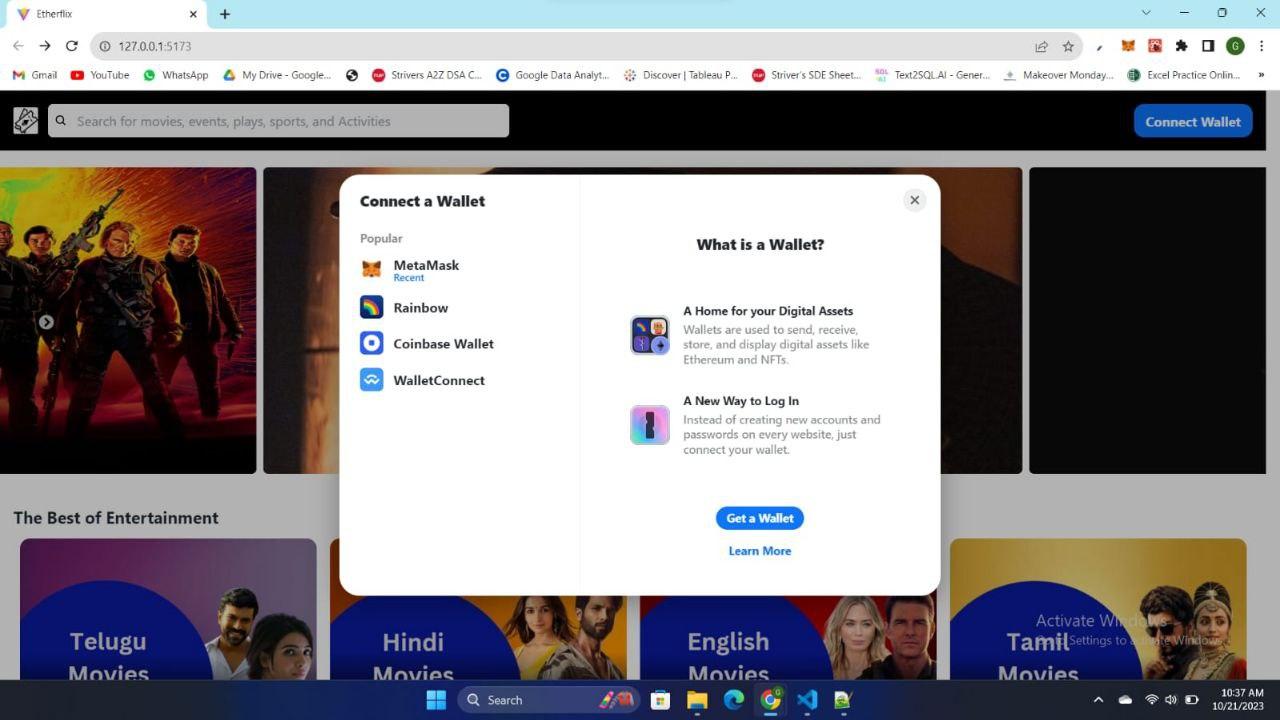Open the Chrome profile avatar
The width and height of the screenshot is (1280, 720).
(1235, 46)
